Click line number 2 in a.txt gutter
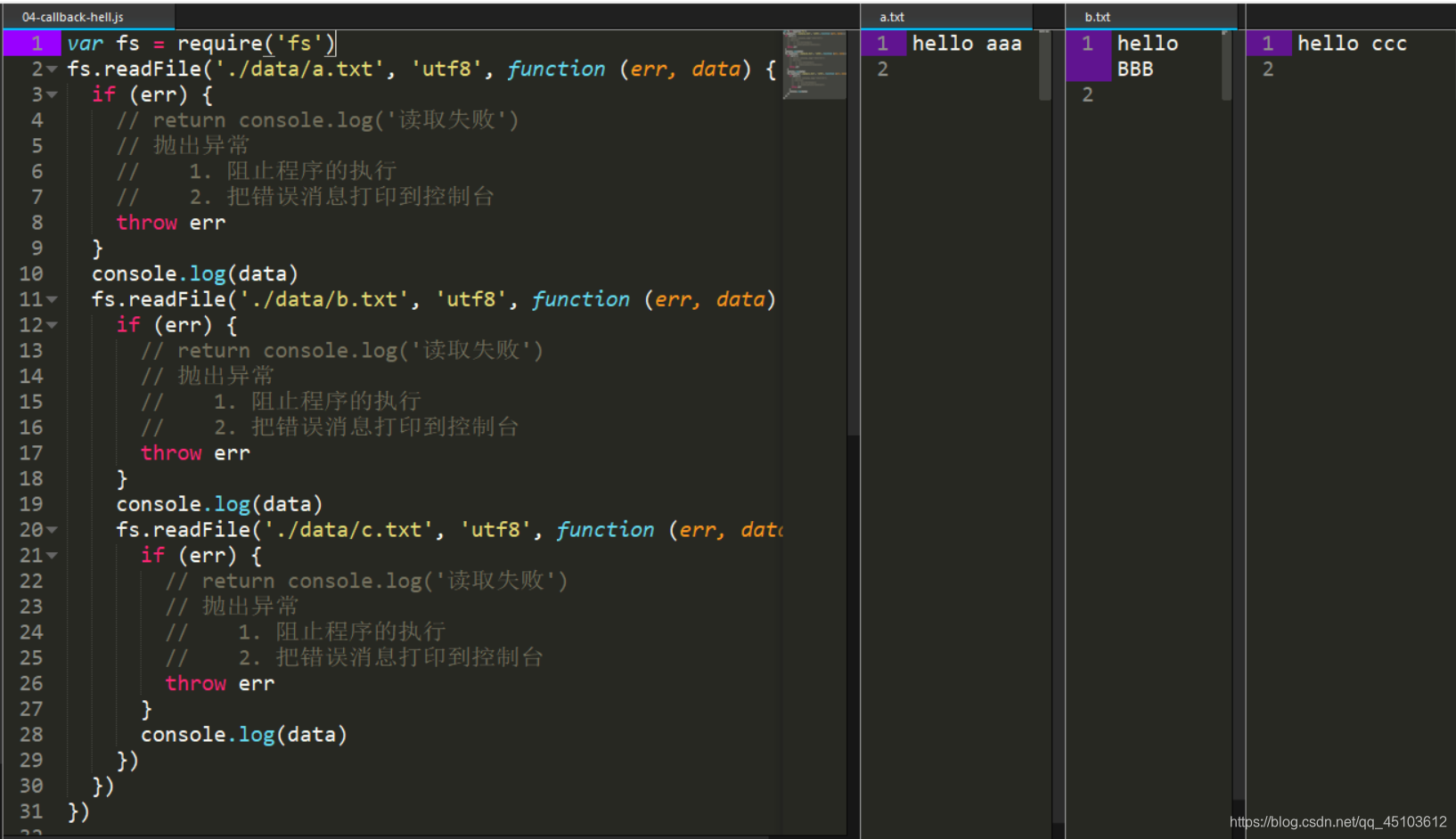This screenshot has height=839, width=1456. point(882,69)
